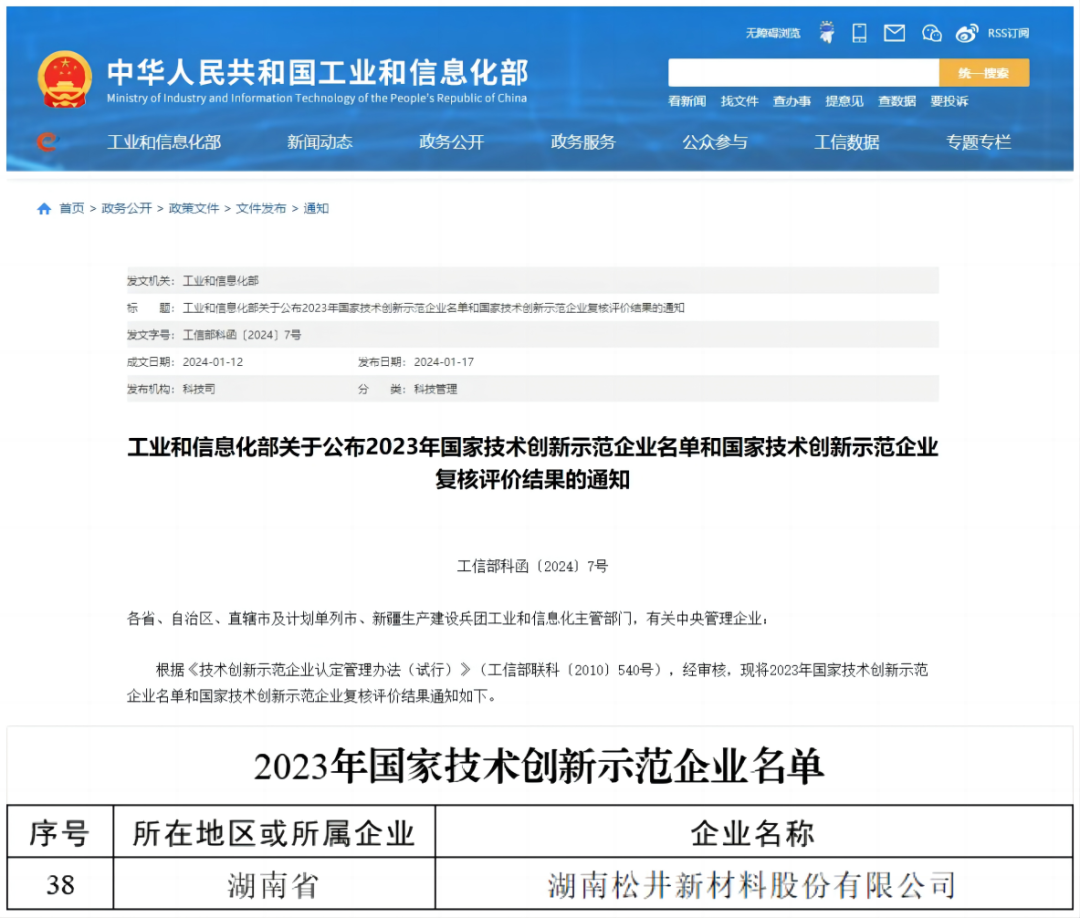Image resolution: width=1080 pixels, height=918 pixels.
Task: Click the red e-government logo icon
Action: coord(48,142)
